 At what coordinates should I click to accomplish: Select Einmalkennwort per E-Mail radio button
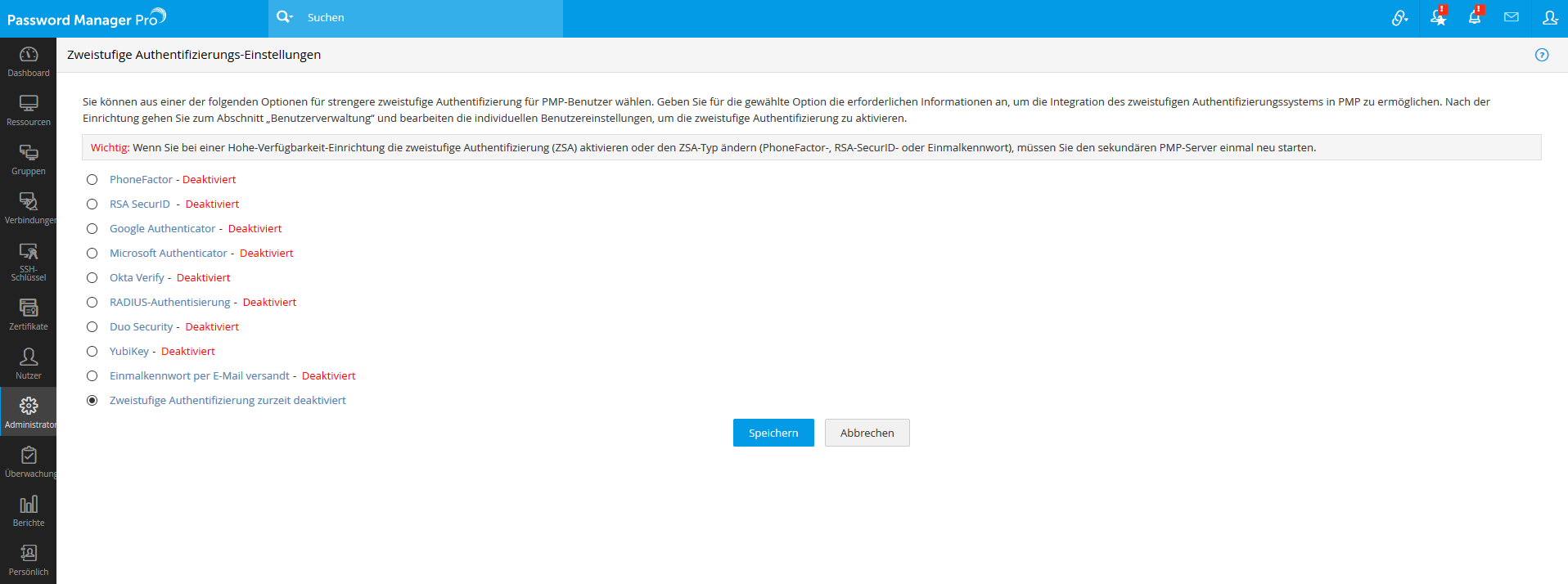pyautogui.click(x=92, y=376)
